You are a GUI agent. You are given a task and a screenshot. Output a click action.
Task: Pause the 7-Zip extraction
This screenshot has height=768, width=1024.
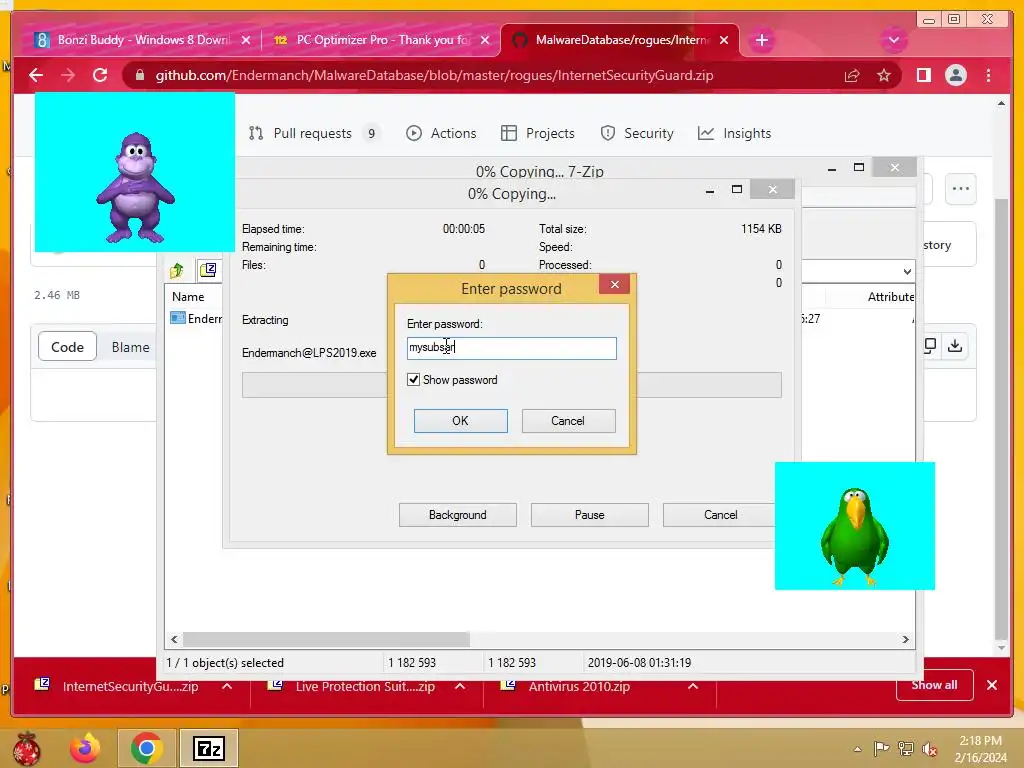coord(589,515)
